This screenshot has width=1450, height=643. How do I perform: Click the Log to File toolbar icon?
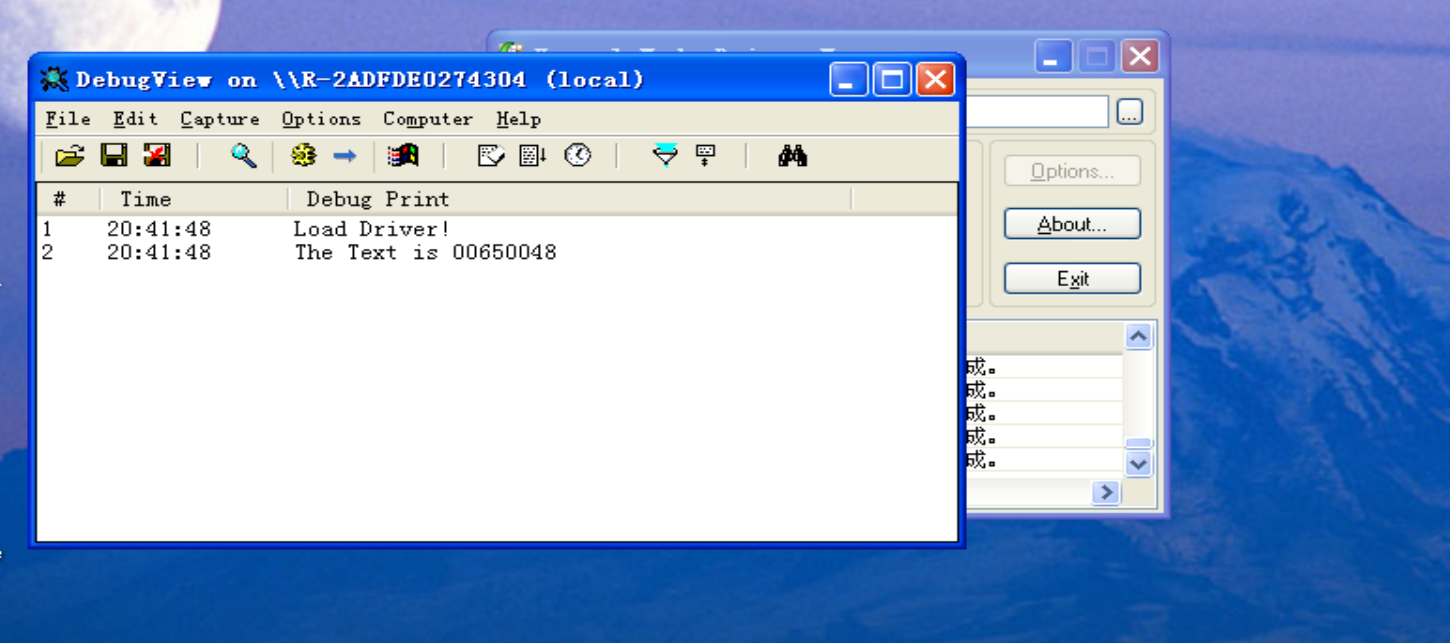[x=157, y=155]
